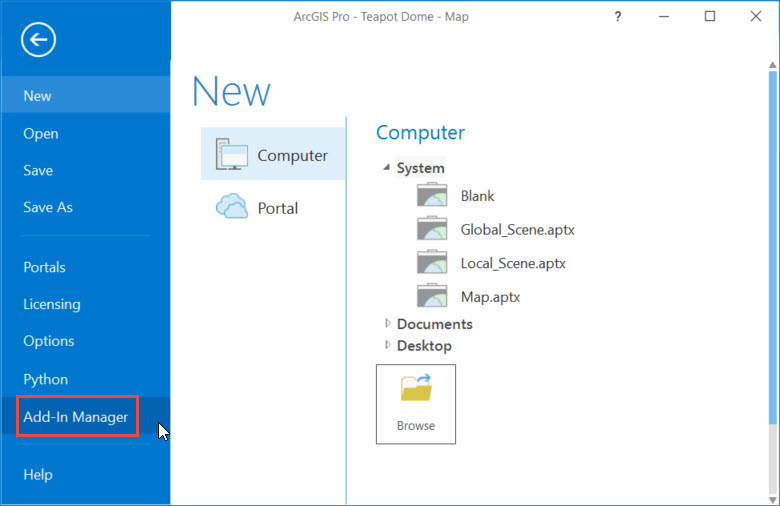Click the Browse label text

(x=416, y=425)
